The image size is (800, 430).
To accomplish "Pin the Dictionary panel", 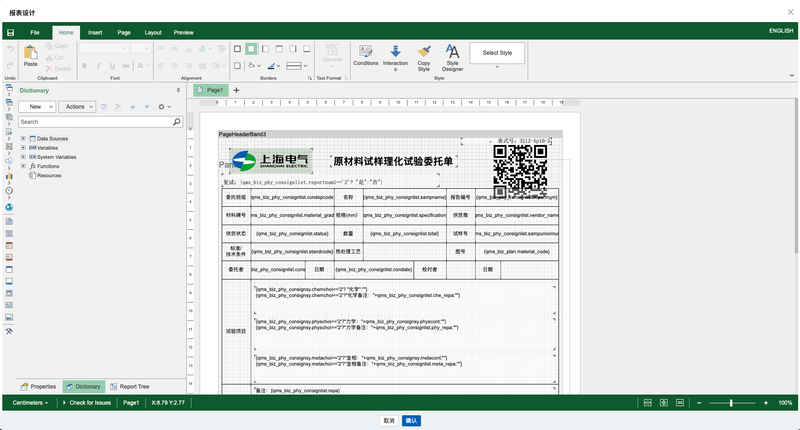I will pos(178,90).
